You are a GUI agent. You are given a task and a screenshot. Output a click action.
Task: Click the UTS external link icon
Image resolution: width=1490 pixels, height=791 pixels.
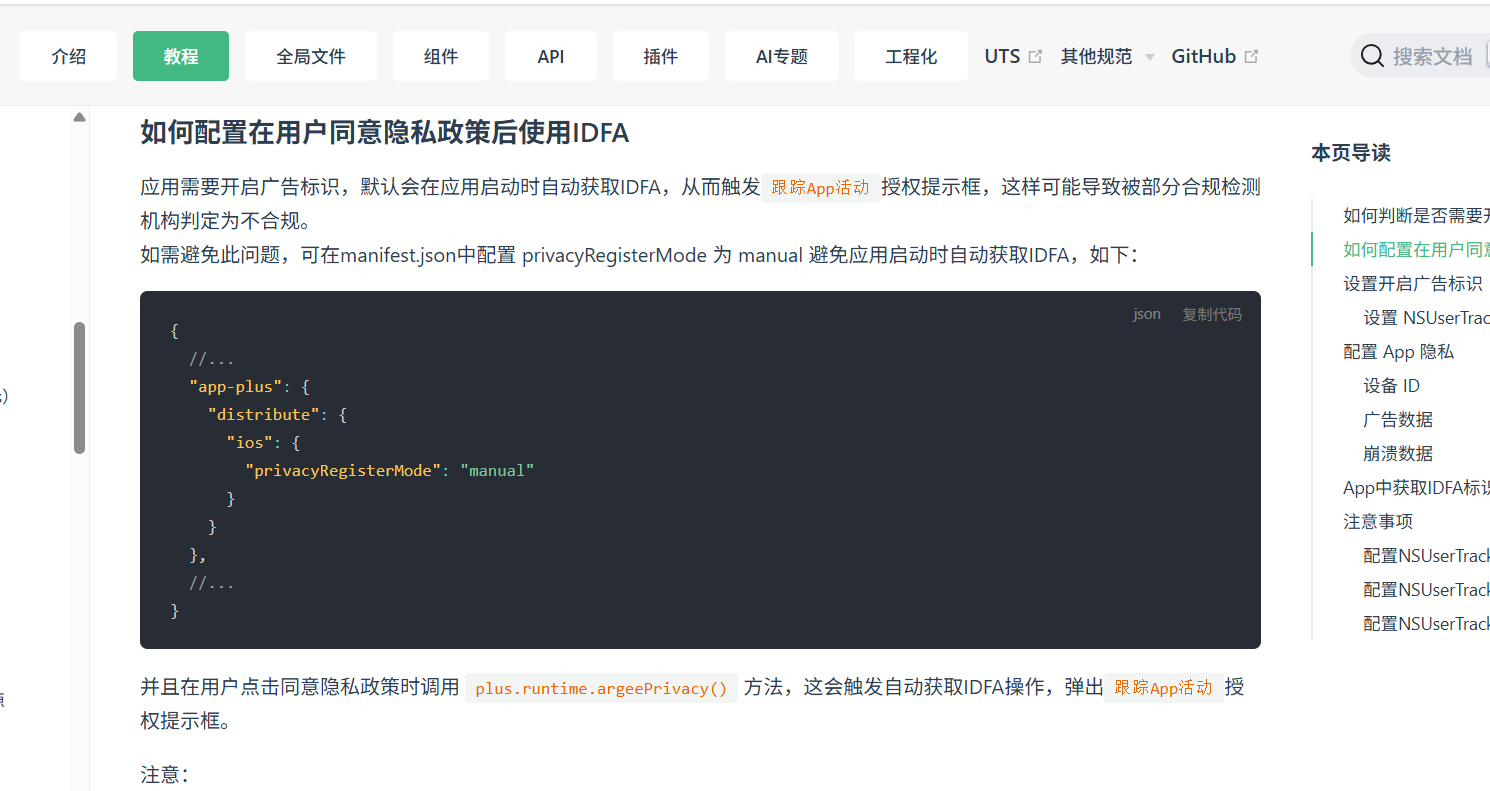coord(1035,57)
